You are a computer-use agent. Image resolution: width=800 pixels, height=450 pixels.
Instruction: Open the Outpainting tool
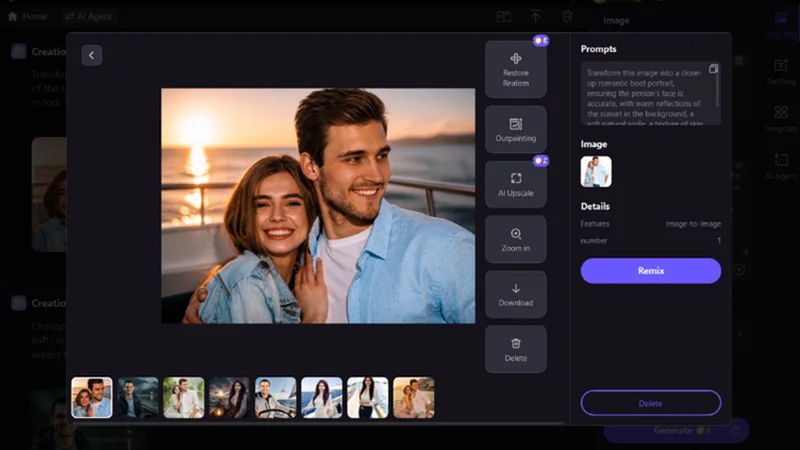pyautogui.click(x=516, y=130)
